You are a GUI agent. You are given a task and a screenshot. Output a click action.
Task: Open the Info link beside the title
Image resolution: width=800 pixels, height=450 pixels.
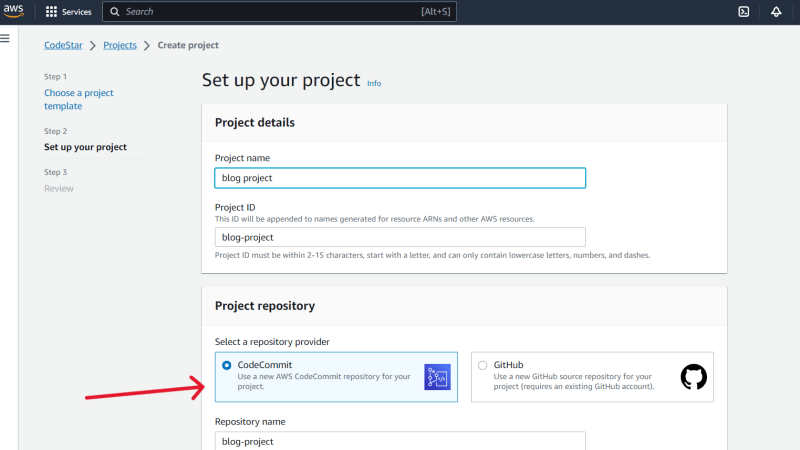point(374,83)
